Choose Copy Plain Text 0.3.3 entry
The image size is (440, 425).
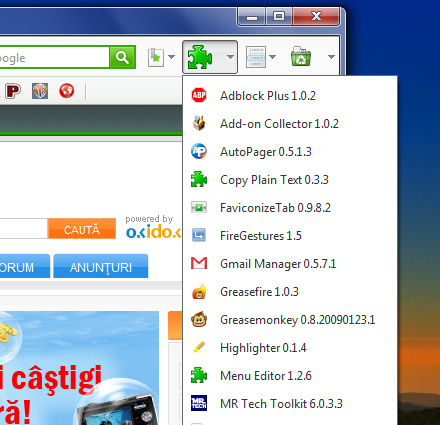290,180
